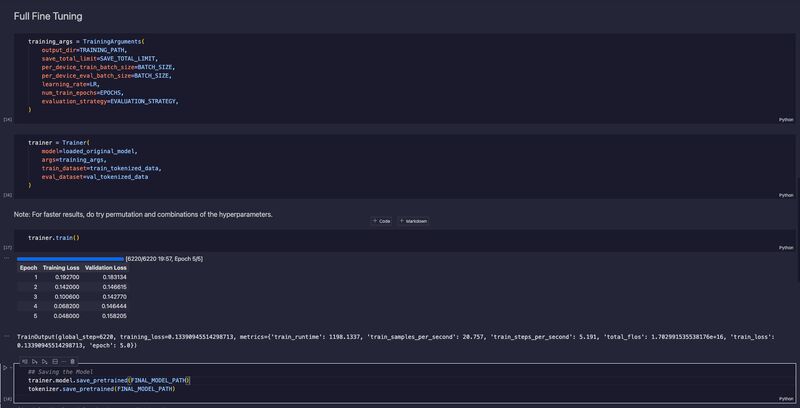Click the Validation Loss column header

click(106, 268)
